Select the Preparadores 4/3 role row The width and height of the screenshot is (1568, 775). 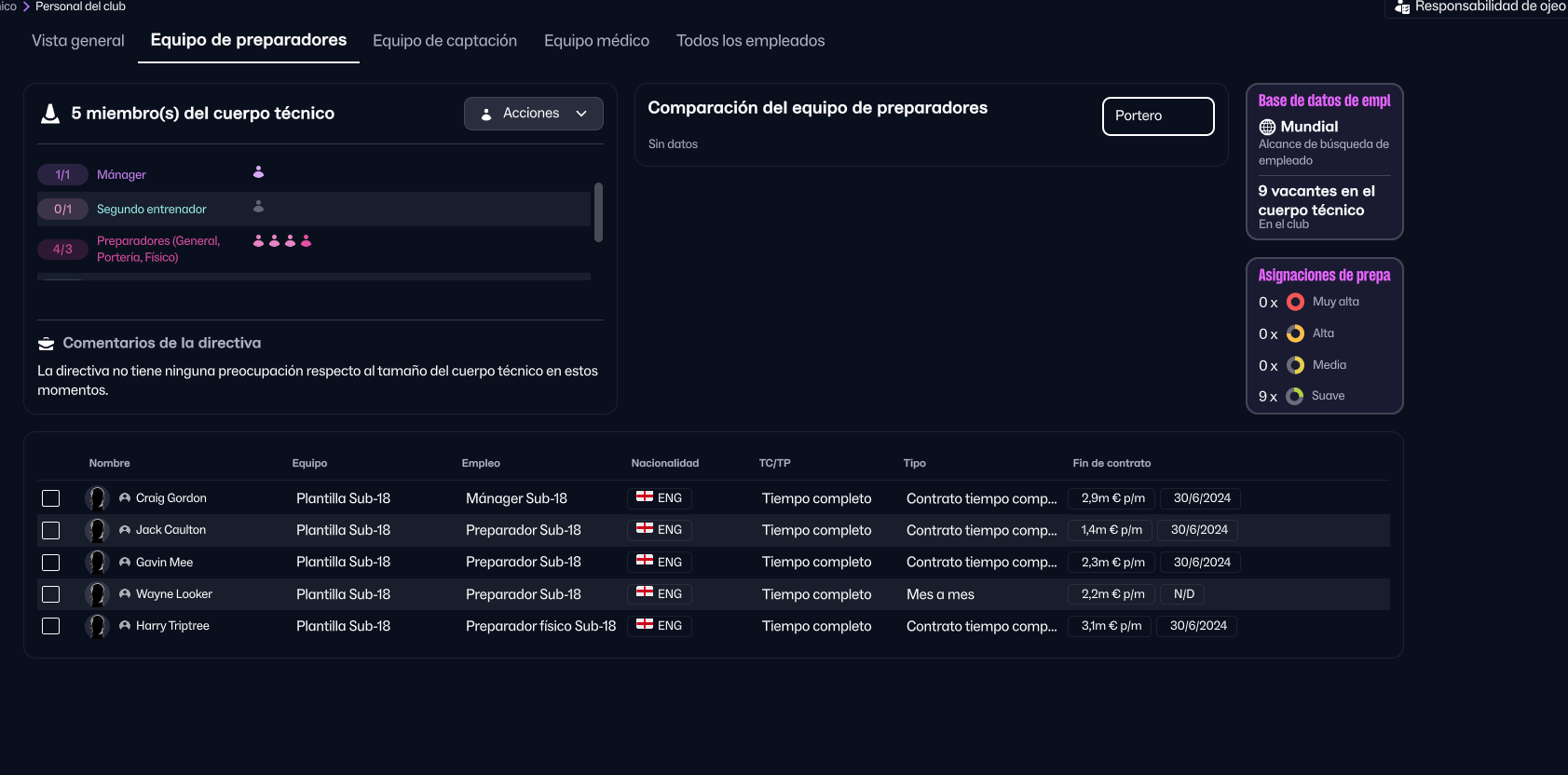(x=314, y=250)
